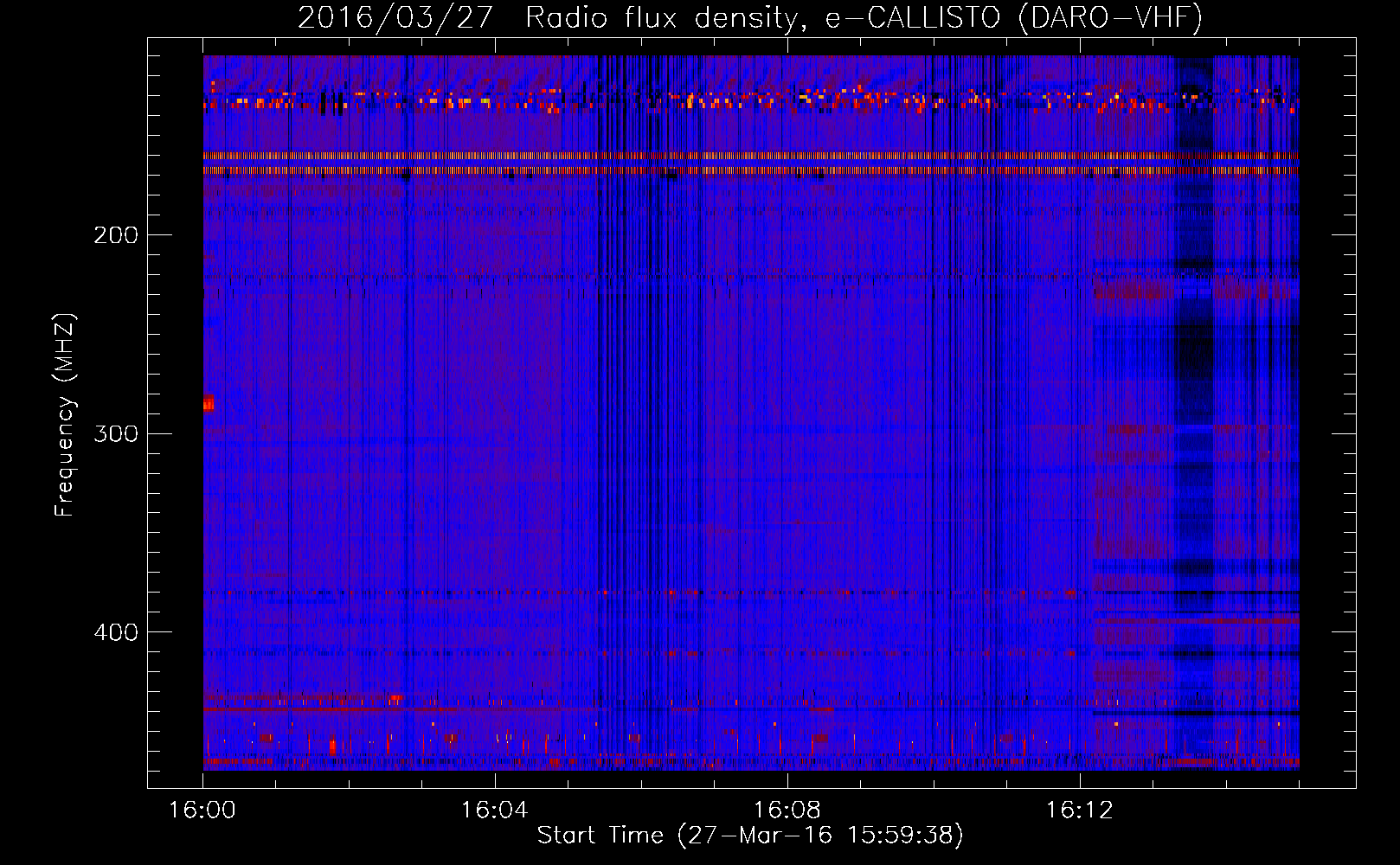Click the 16:12 time tick label
Image resolution: width=1400 pixels, height=865 pixels.
[x=1079, y=811]
